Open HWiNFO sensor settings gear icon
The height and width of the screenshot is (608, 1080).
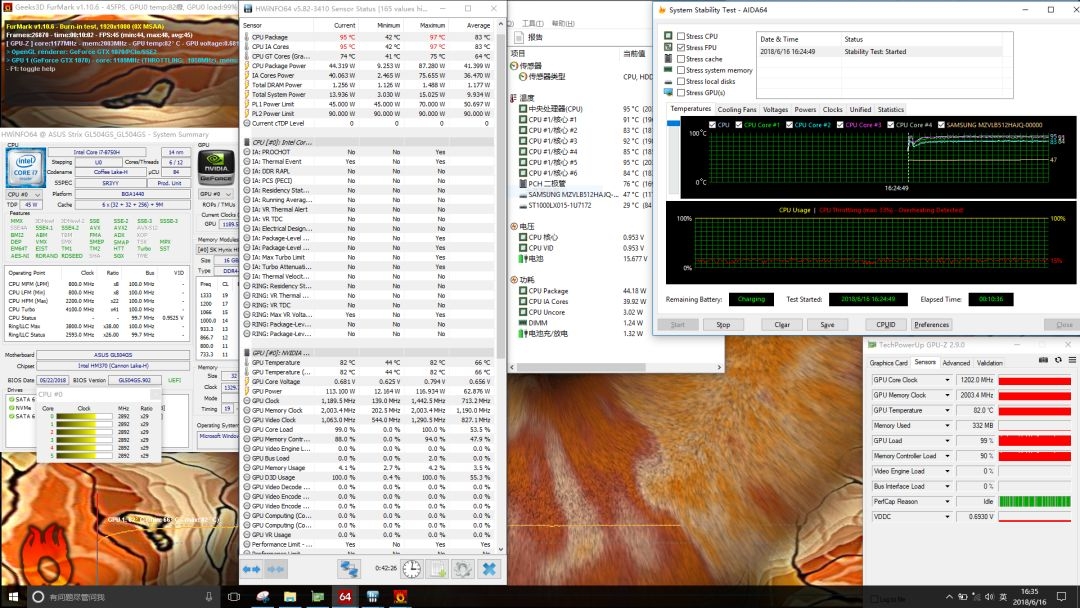[x=463, y=569]
